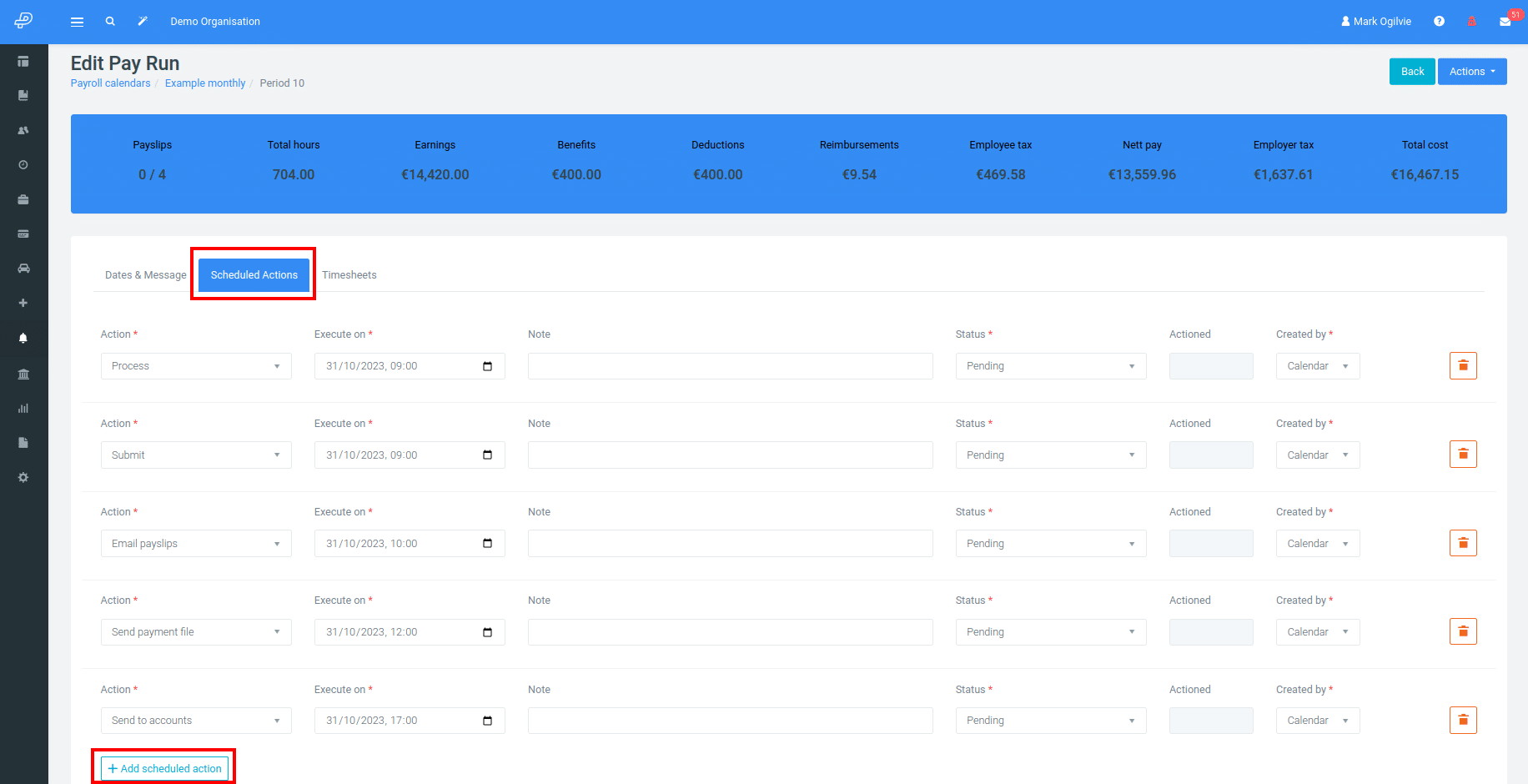Expand the Status dropdown for Email payslips
Image resolution: width=1528 pixels, height=784 pixels.
point(1050,543)
